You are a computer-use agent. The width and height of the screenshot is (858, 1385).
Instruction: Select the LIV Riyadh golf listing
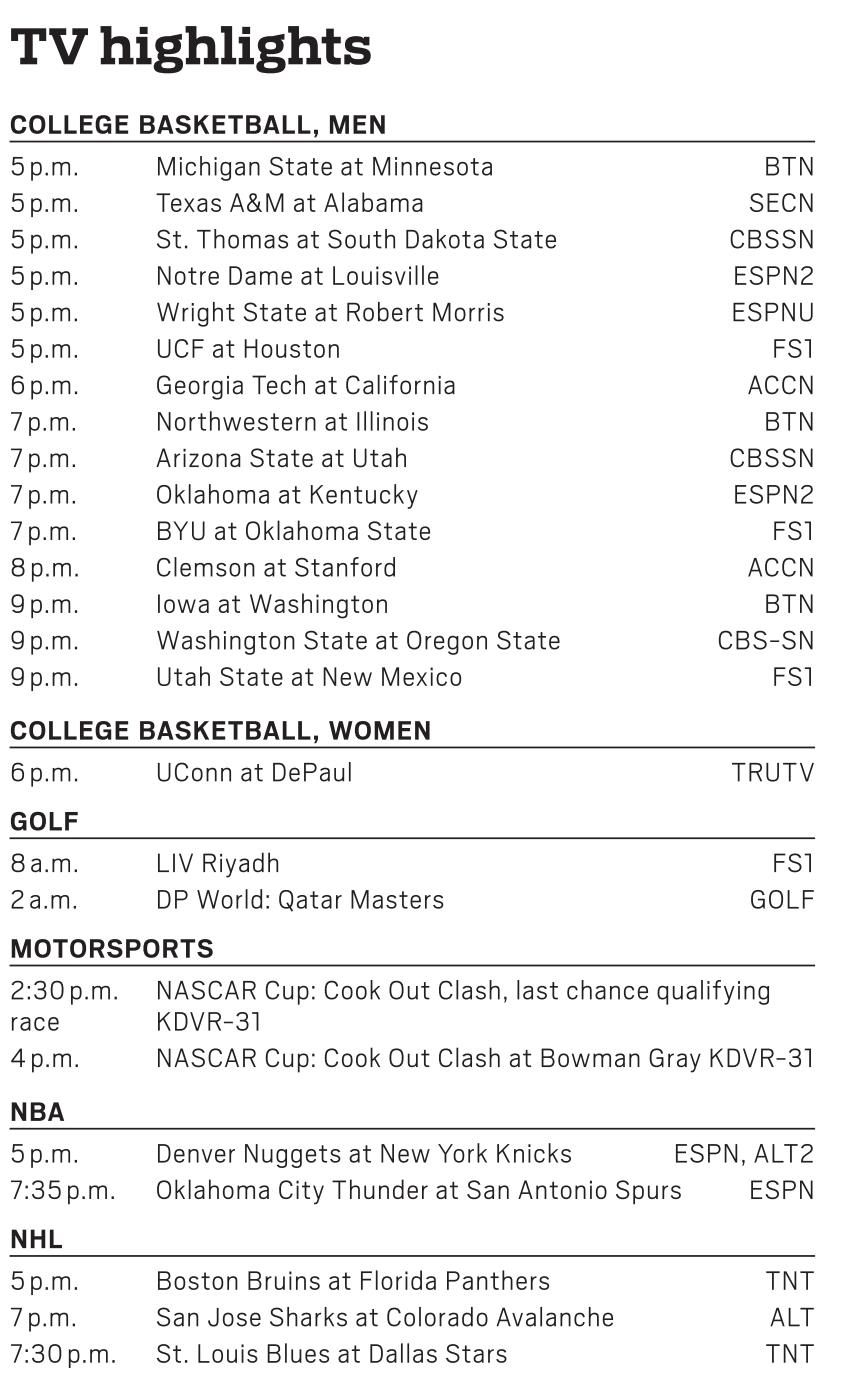tap(217, 864)
